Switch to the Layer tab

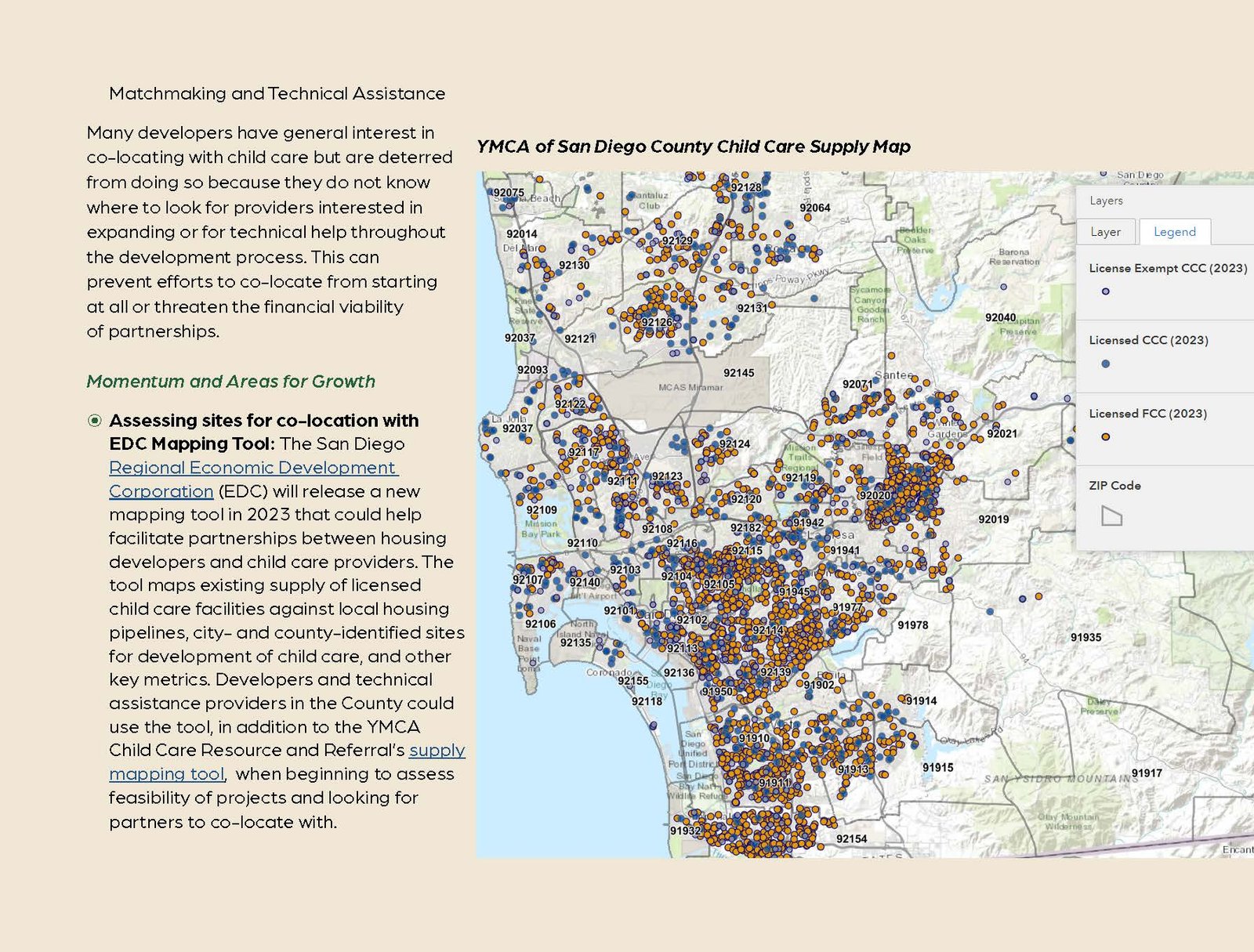point(1105,232)
